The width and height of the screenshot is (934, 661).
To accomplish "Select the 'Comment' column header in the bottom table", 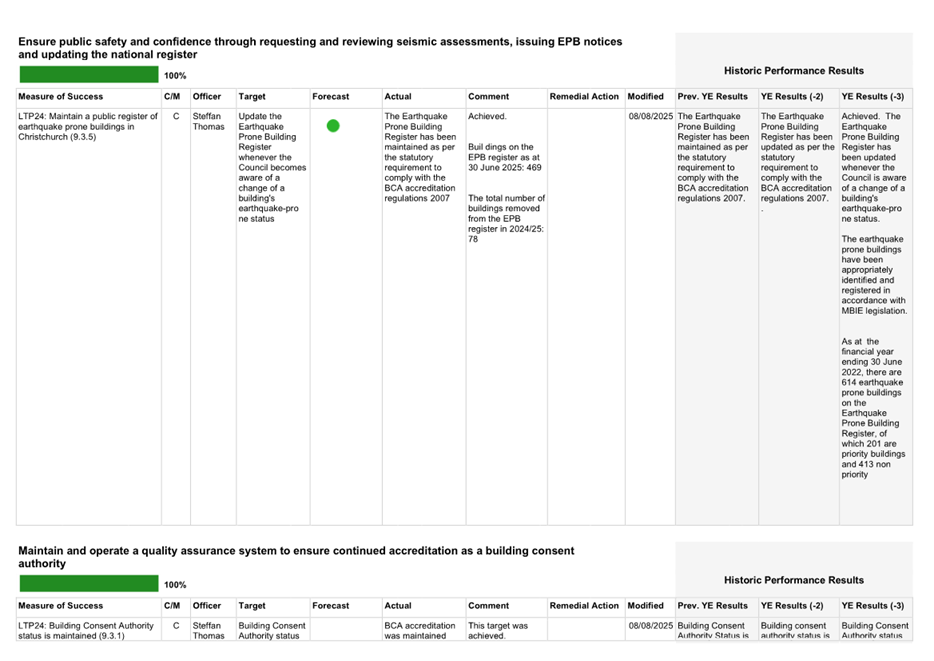I will 488,606.
